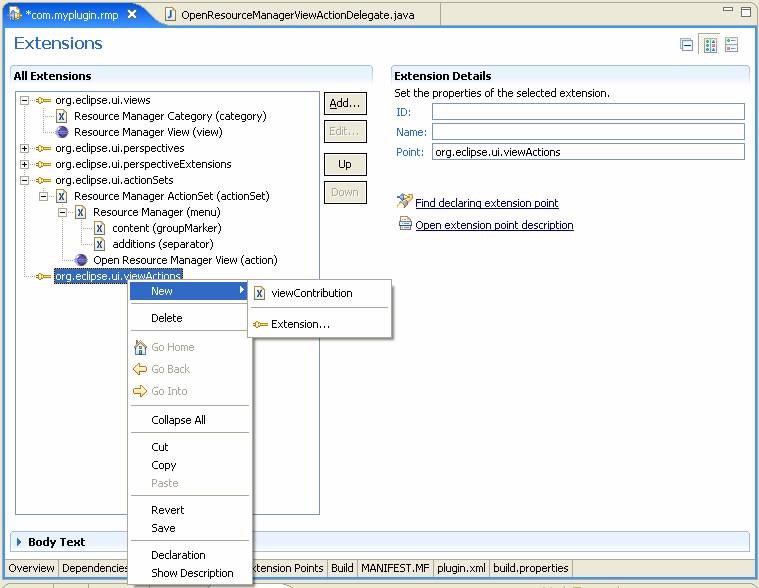Screen dimensions: 759x588
Task: Collapse the org.eclipse.ui.views node
Action: (x=24, y=101)
